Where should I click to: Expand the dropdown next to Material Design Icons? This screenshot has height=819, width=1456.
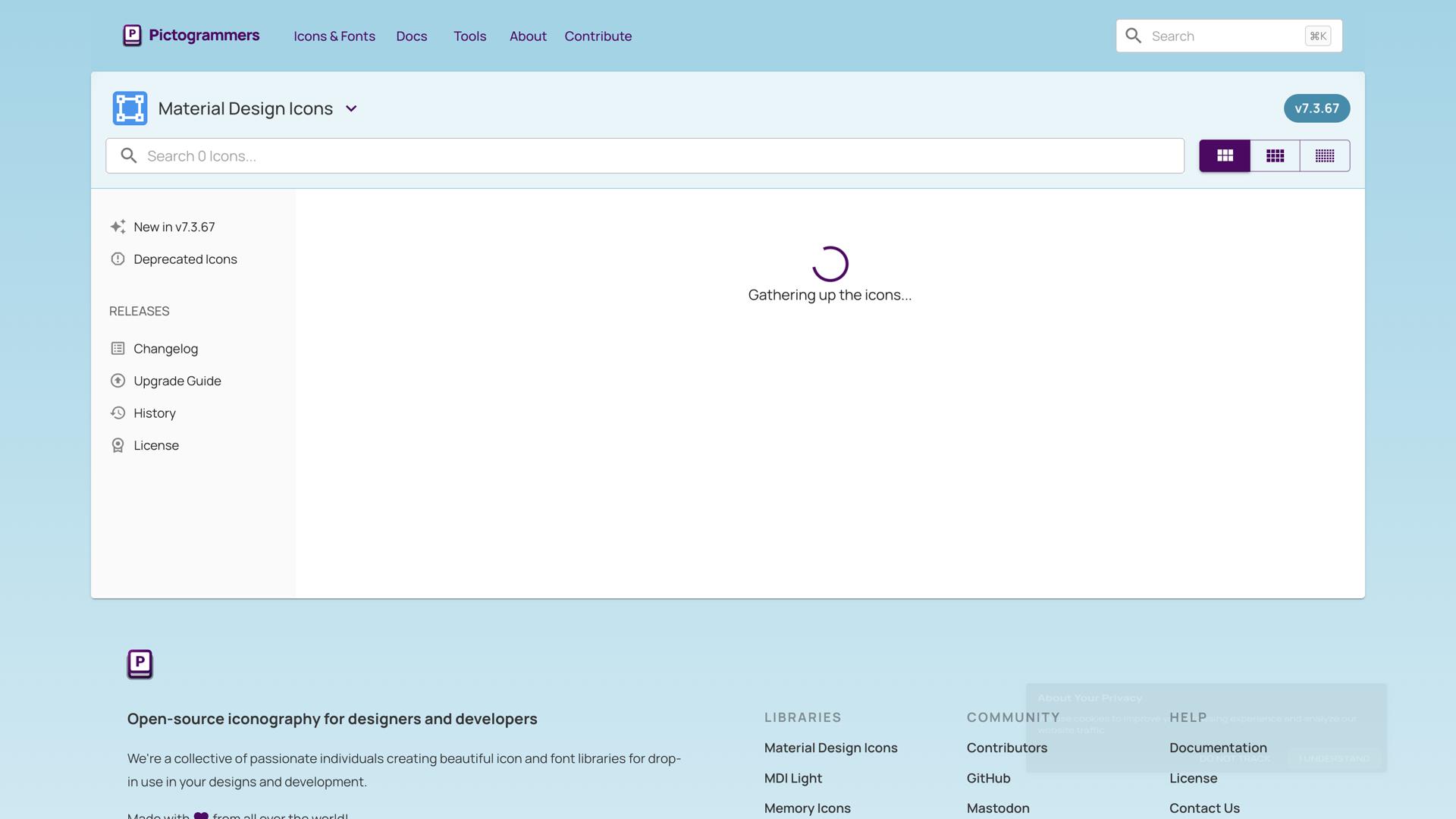tap(351, 108)
